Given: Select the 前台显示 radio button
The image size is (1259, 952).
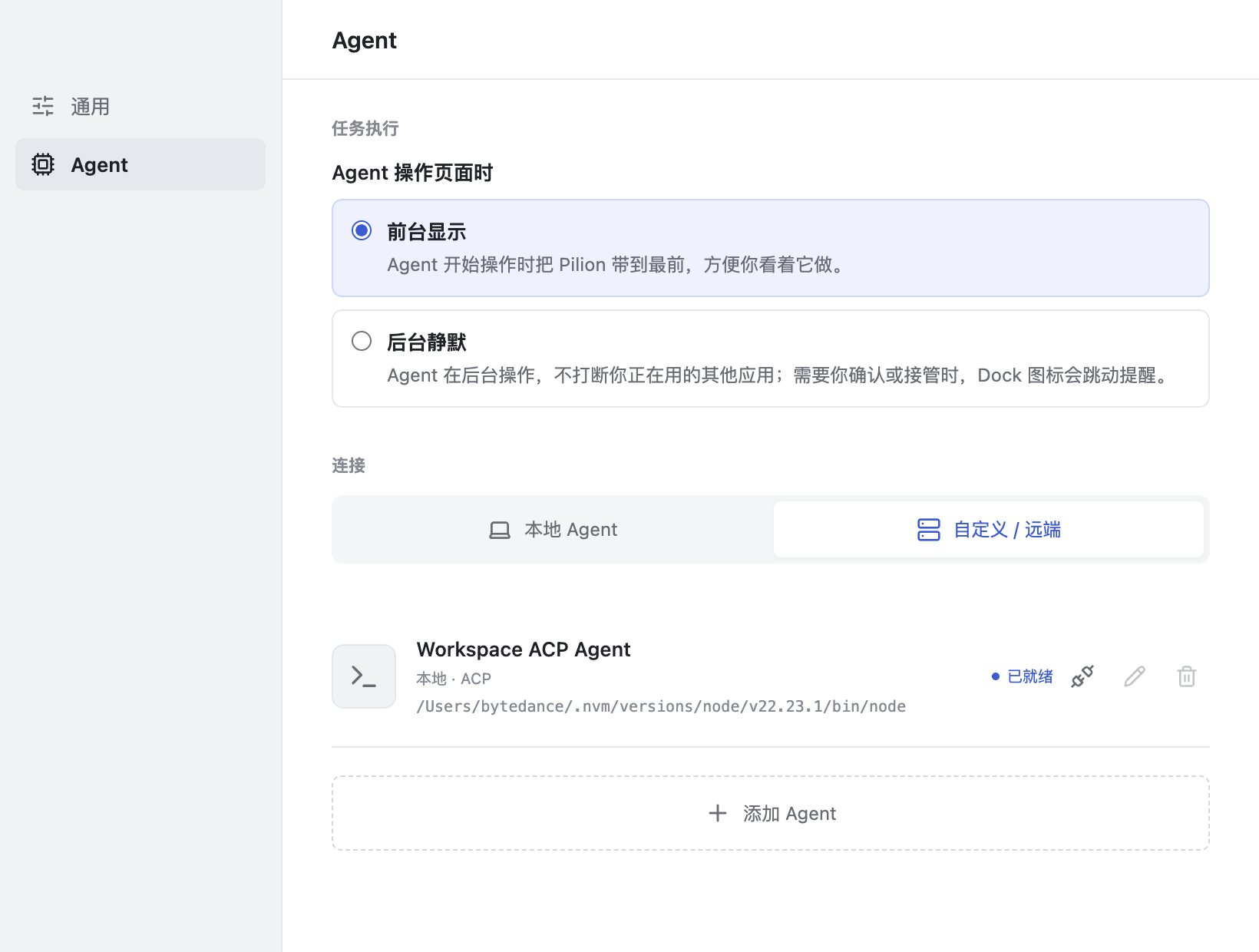Looking at the screenshot, I should [362, 230].
